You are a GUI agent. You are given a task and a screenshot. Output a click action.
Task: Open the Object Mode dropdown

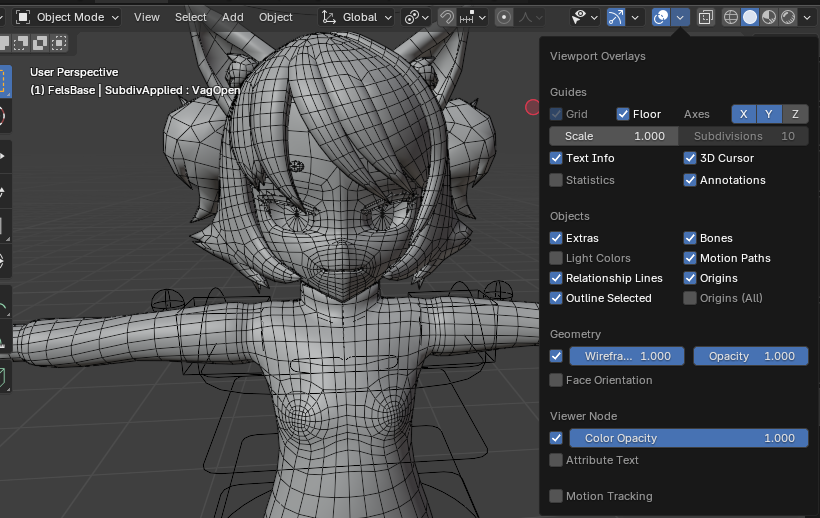tap(67, 17)
